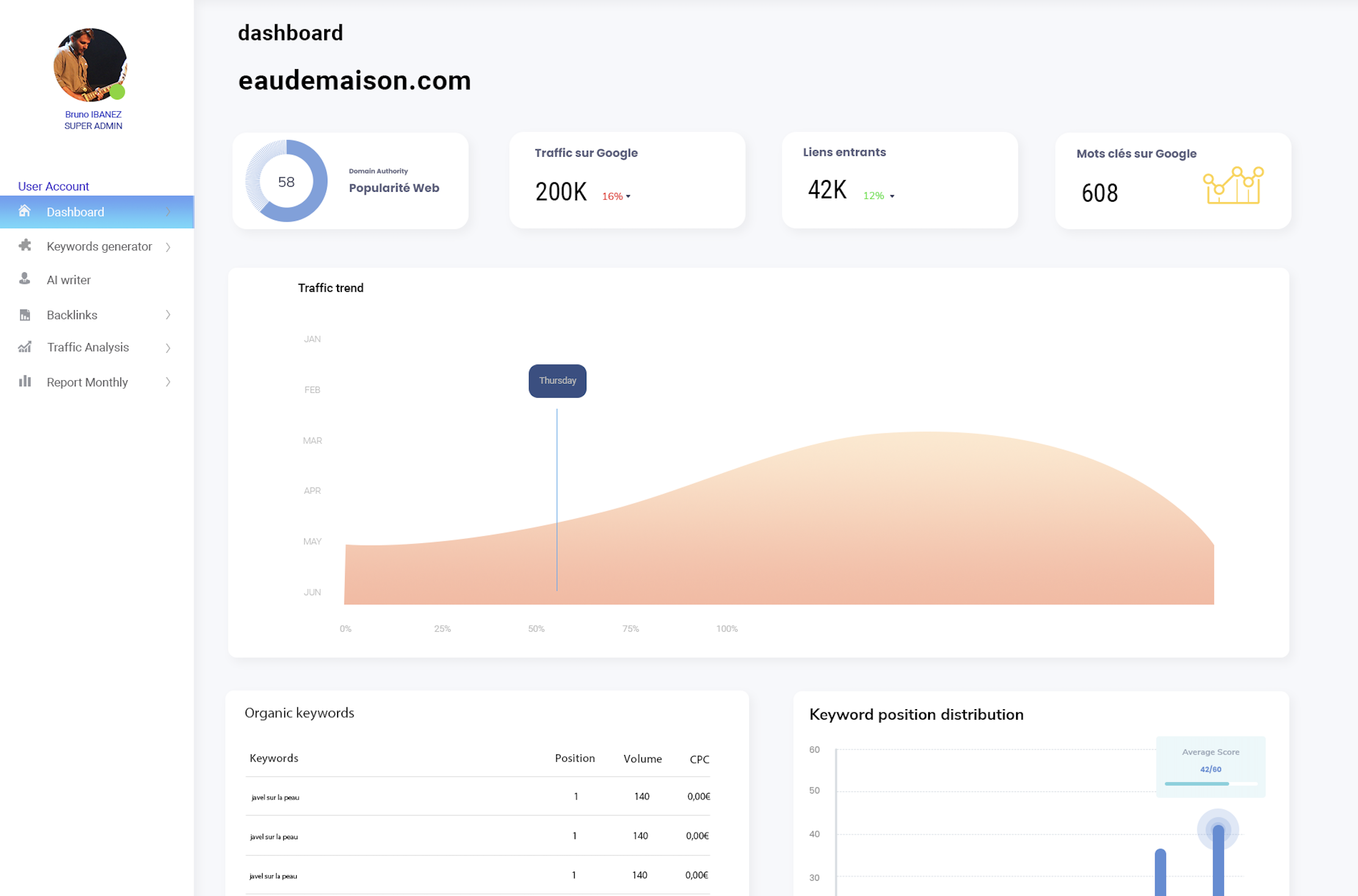Screen dimensions: 1358x896
Task: Click the AI writer person icon
Action: 24,279
